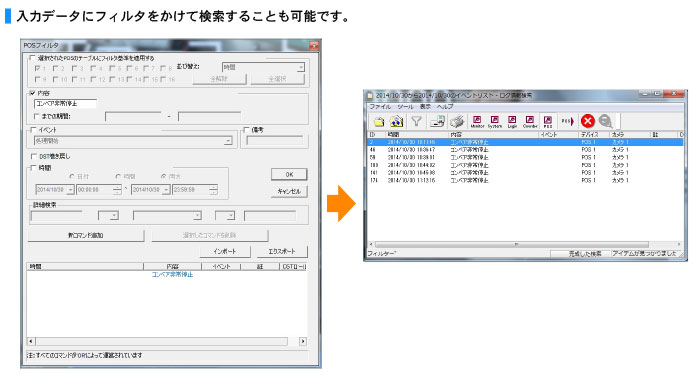Open the folder icon in log viewer toolbar
Viewport: 690px width, 375px height.
point(379,121)
